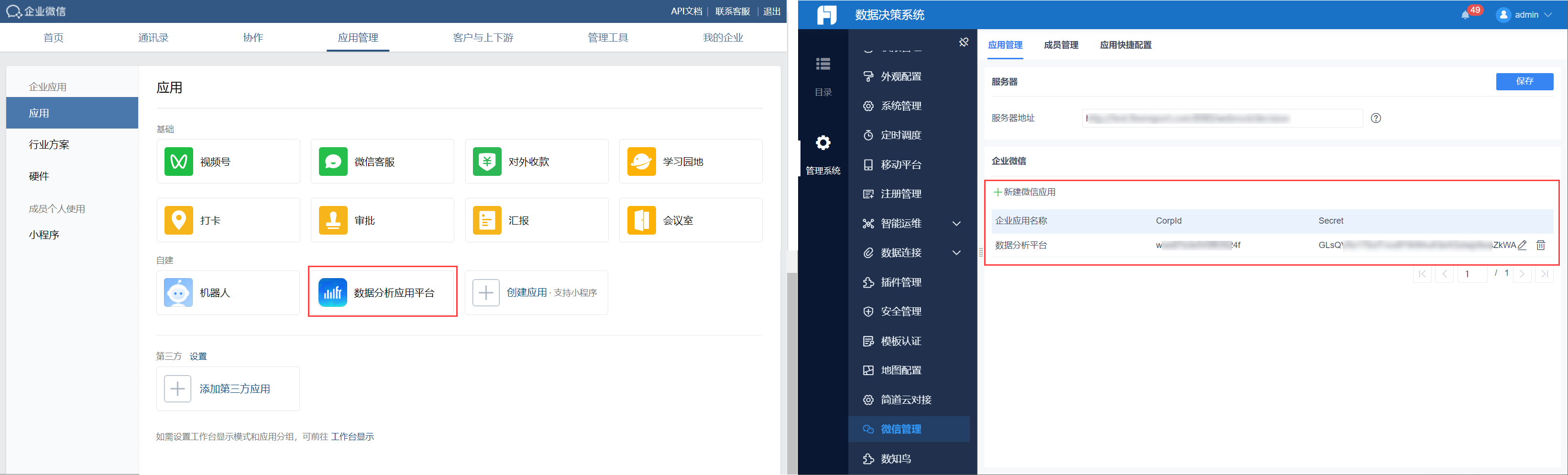Viewport: 1568px width, 475px height.
Task: Click the notification bell icon
Action: [1465, 15]
